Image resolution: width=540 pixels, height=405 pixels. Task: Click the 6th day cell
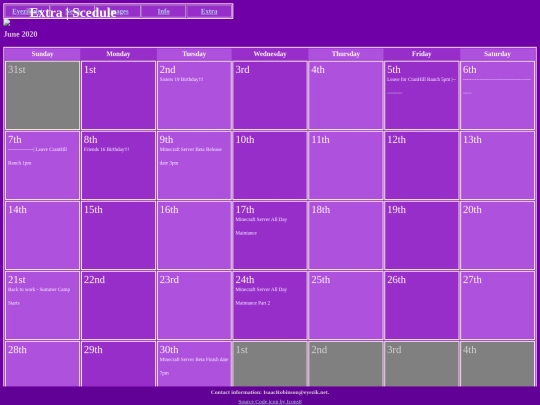(x=497, y=95)
